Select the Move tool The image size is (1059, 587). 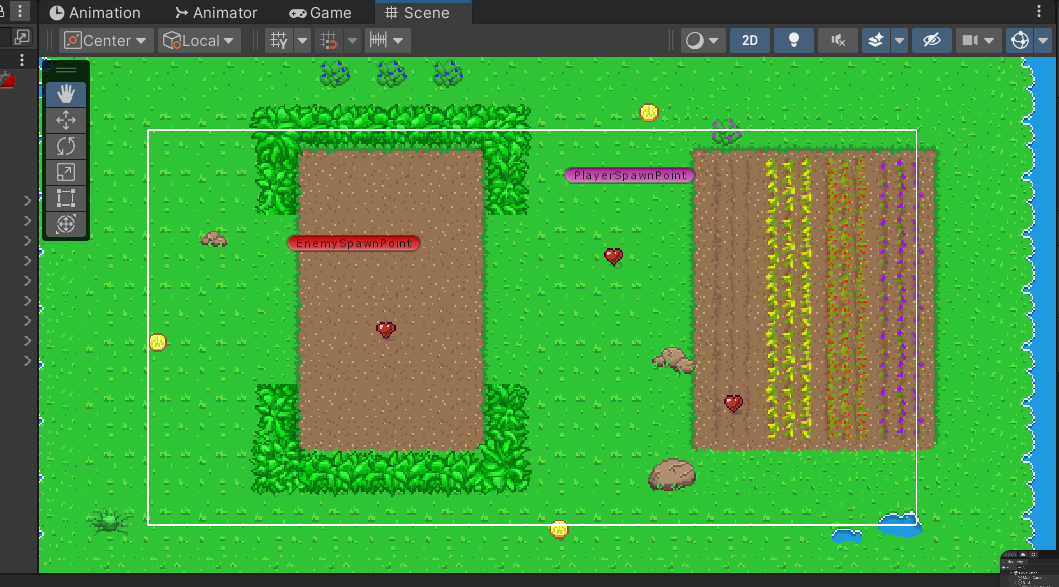click(x=66, y=120)
